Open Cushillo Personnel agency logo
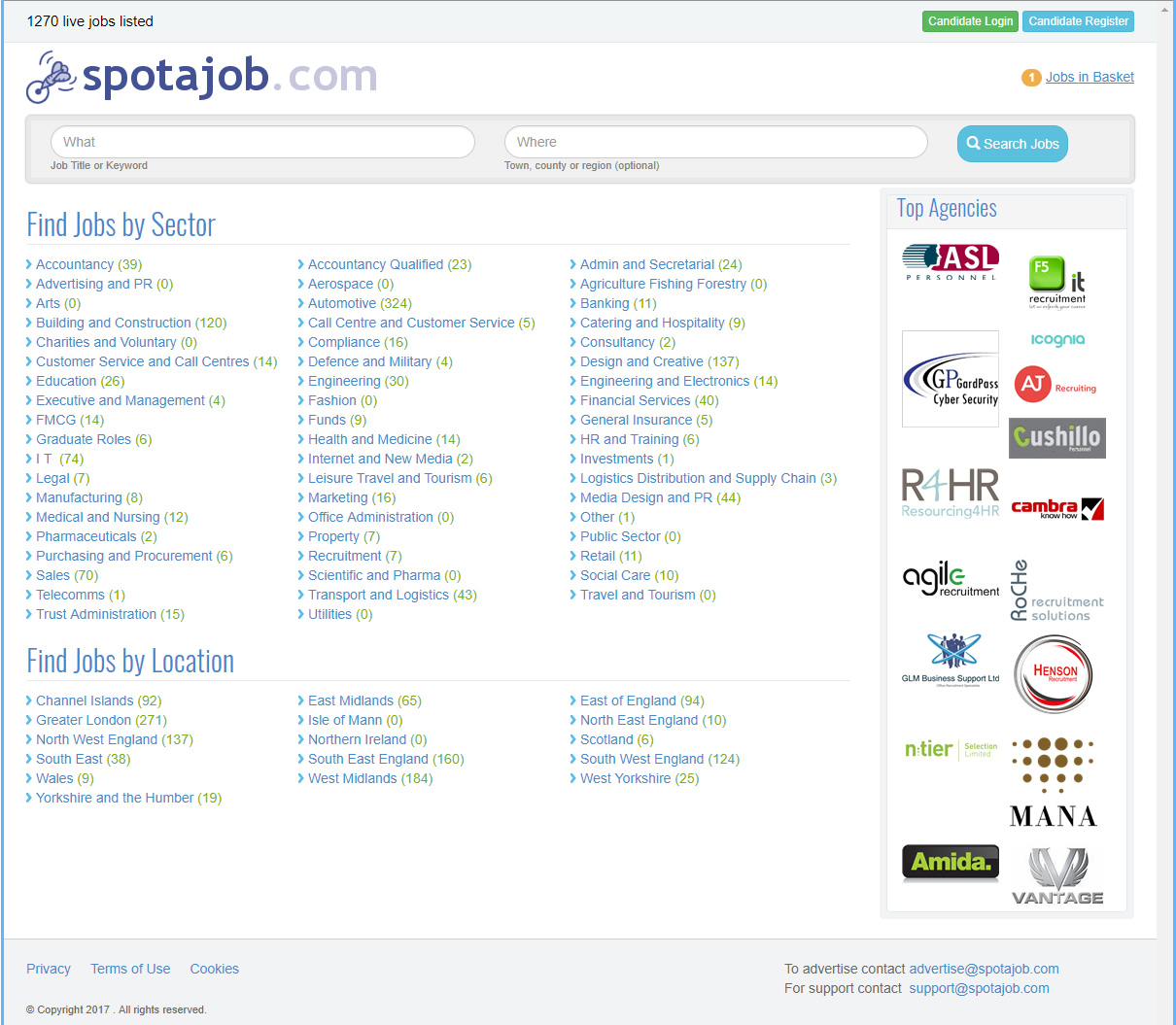Screen dimensions: 1176x1025 [x=1057, y=437]
